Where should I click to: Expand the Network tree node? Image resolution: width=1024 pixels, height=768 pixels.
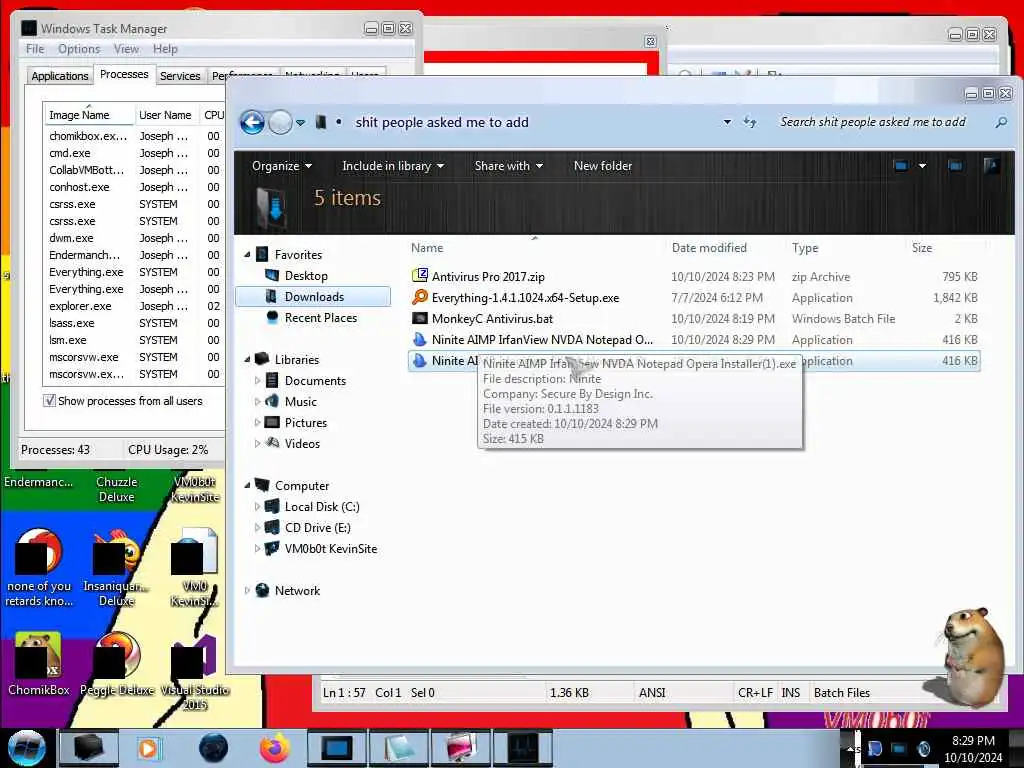tap(248, 591)
